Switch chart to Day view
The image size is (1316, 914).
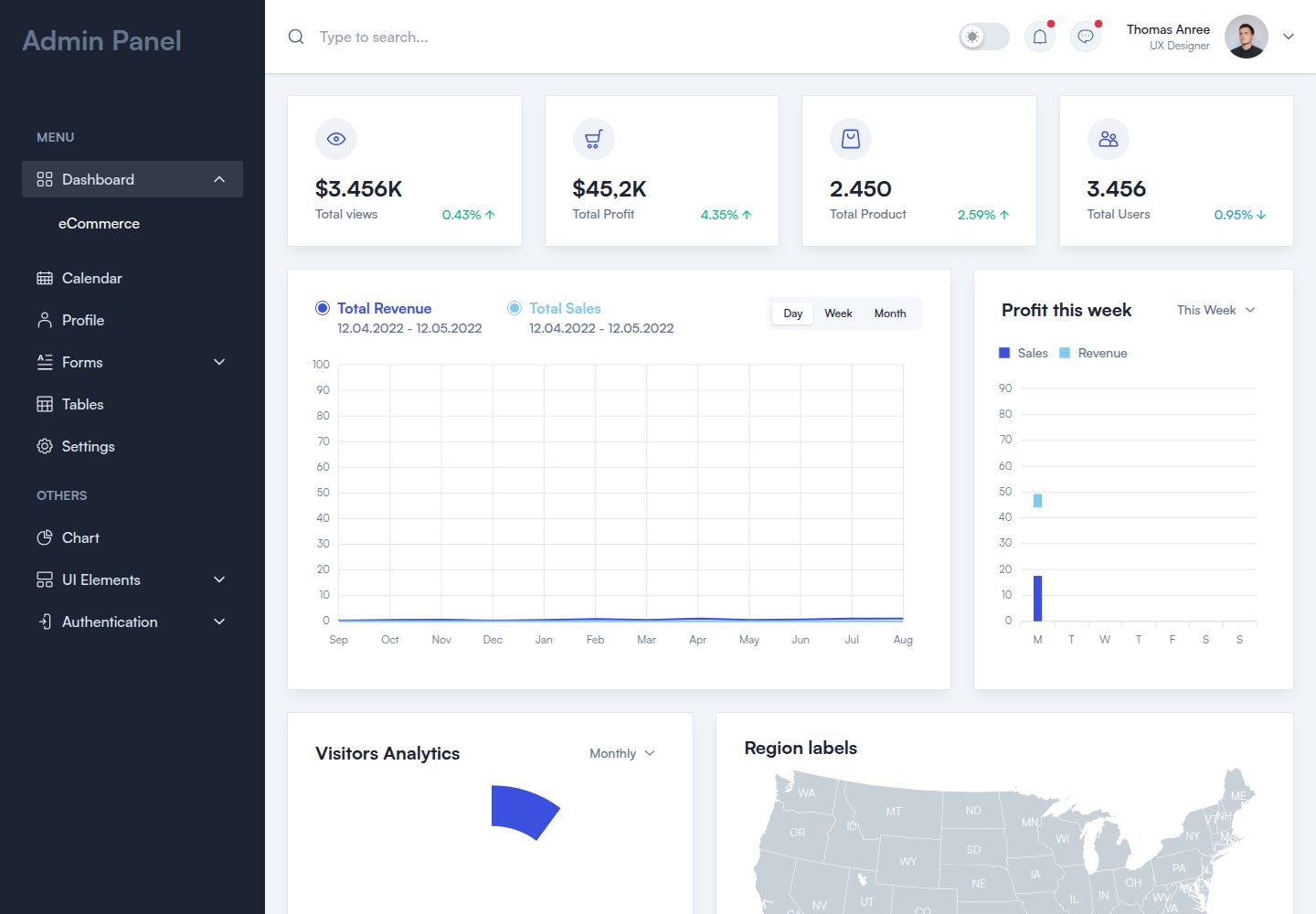click(792, 314)
